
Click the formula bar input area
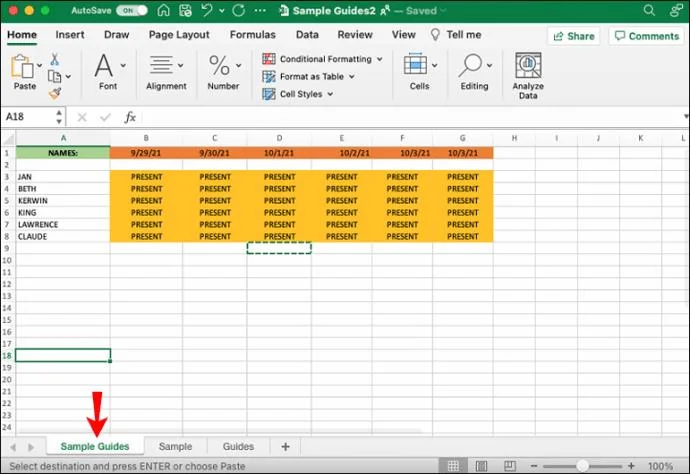[x=411, y=117]
